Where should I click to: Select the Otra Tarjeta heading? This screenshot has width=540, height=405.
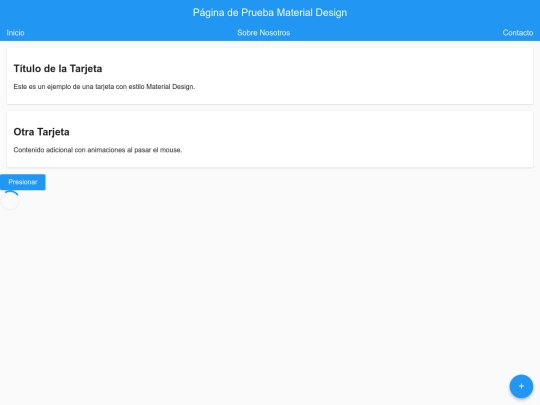pyautogui.click(x=41, y=132)
